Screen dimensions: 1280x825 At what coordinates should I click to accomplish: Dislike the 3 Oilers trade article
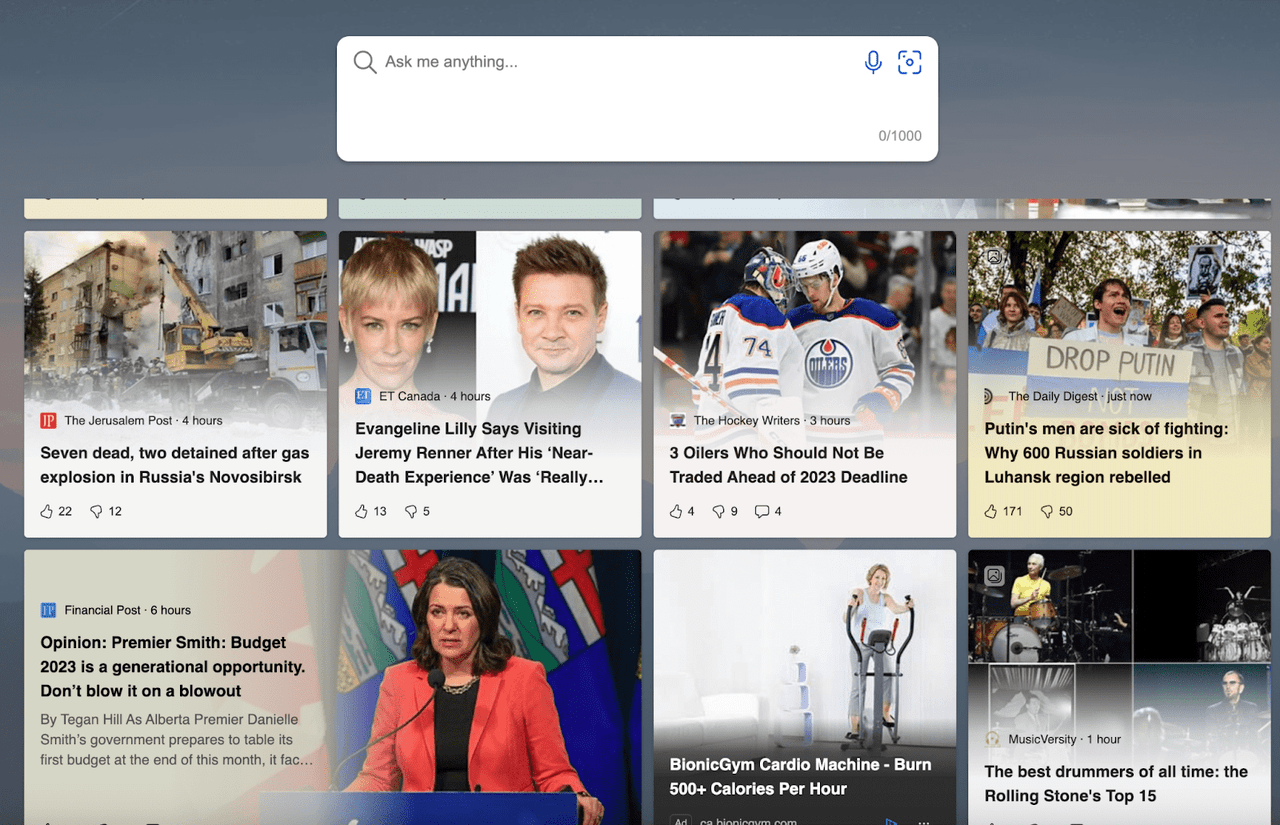pos(719,511)
